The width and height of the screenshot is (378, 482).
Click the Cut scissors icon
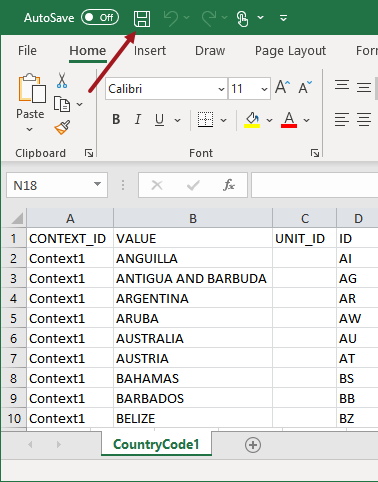click(x=62, y=80)
